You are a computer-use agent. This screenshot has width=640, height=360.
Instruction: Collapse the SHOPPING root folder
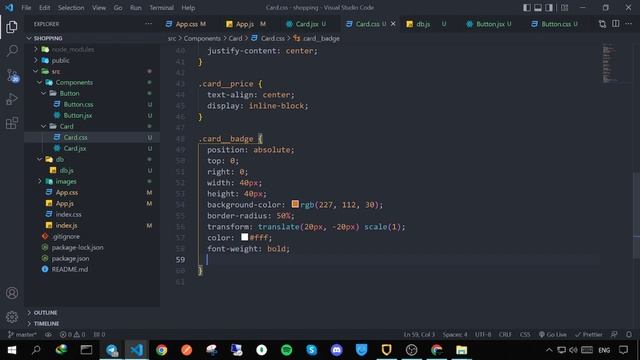(x=29, y=38)
